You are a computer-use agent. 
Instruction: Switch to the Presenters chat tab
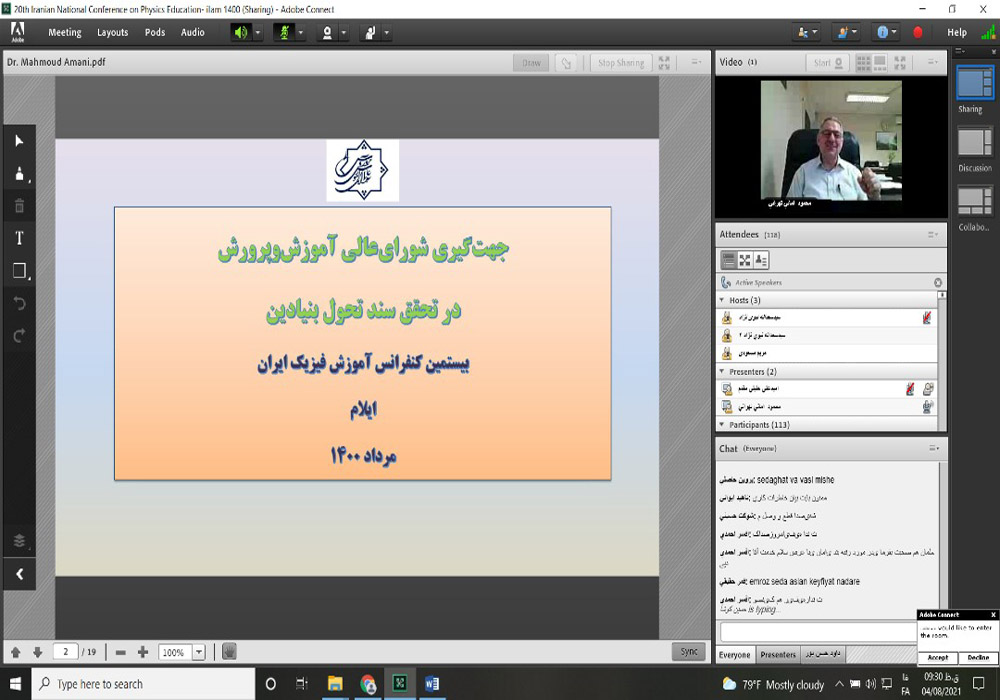click(778, 655)
